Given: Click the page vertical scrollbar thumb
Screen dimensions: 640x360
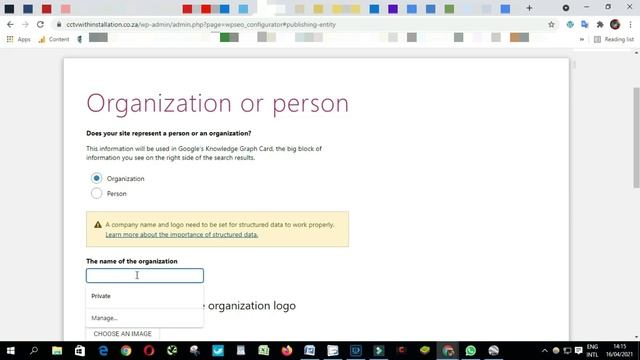Looking at the screenshot, I should coord(636,138).
